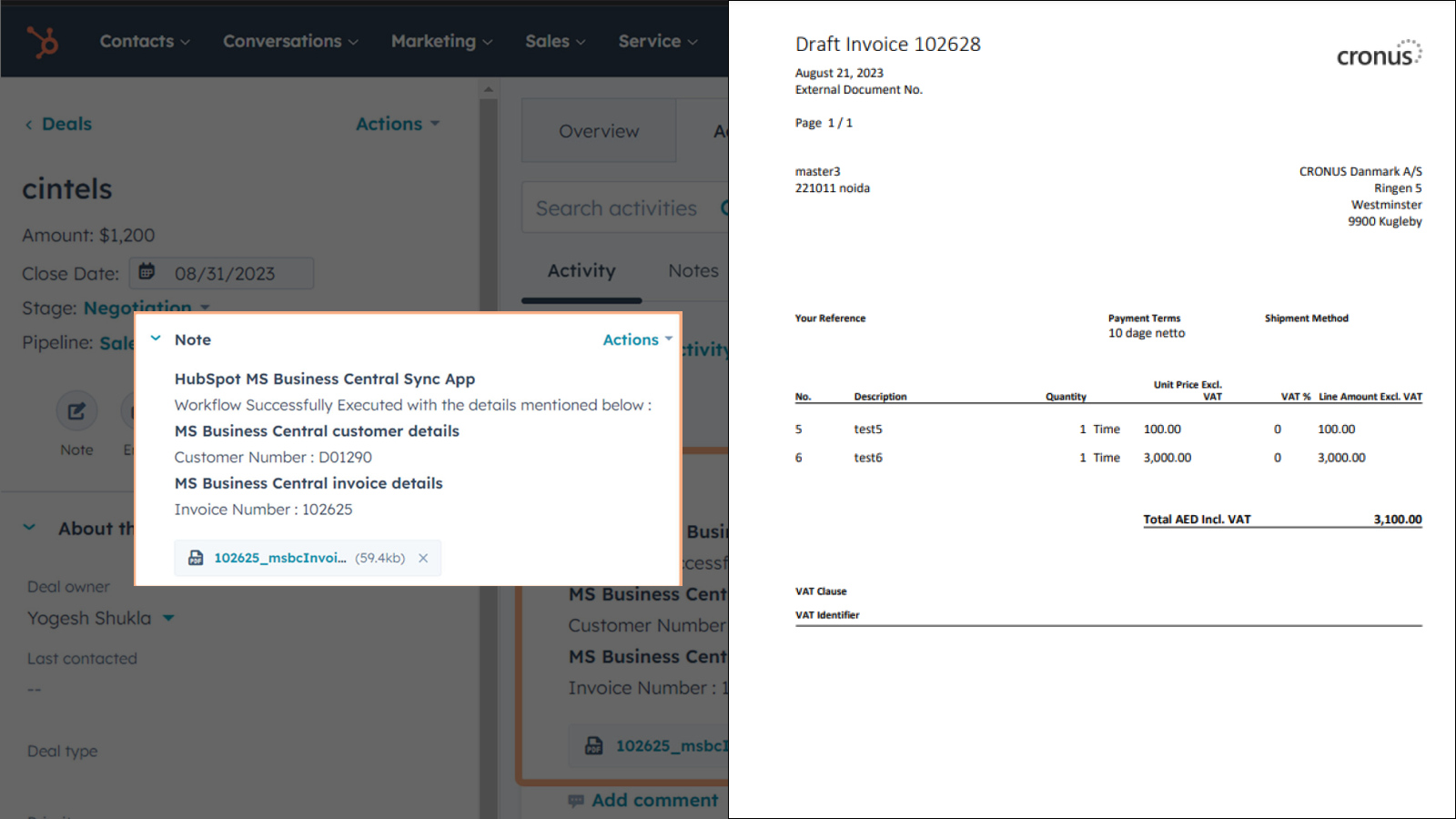
Task: Remove the 102625 attachment with the X
Action: click(423, 558)
